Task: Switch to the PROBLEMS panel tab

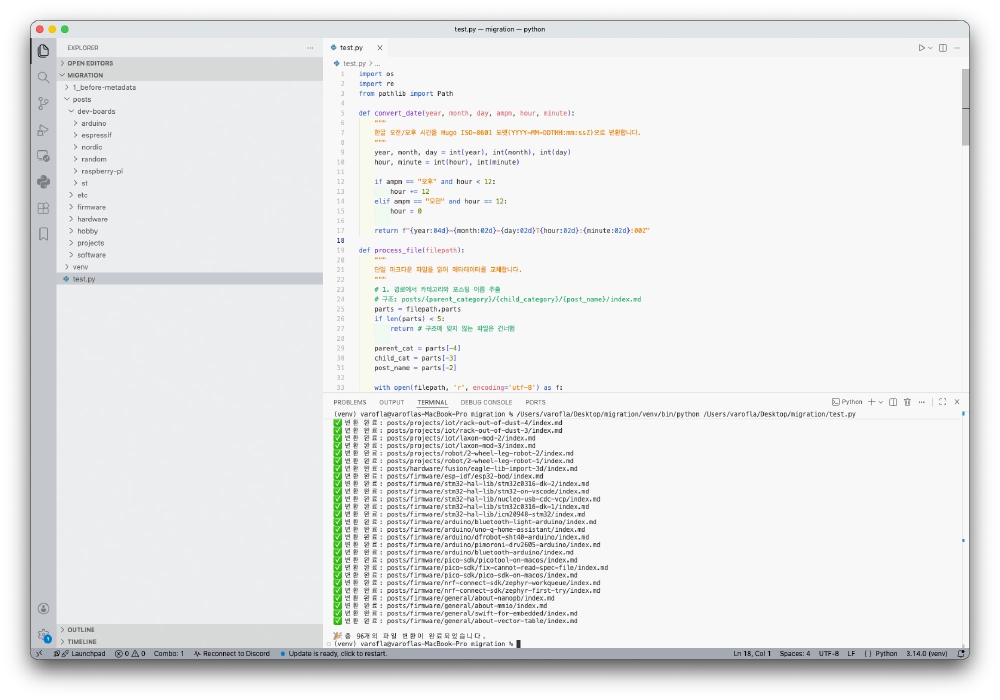Action: (x=349, y=402)
